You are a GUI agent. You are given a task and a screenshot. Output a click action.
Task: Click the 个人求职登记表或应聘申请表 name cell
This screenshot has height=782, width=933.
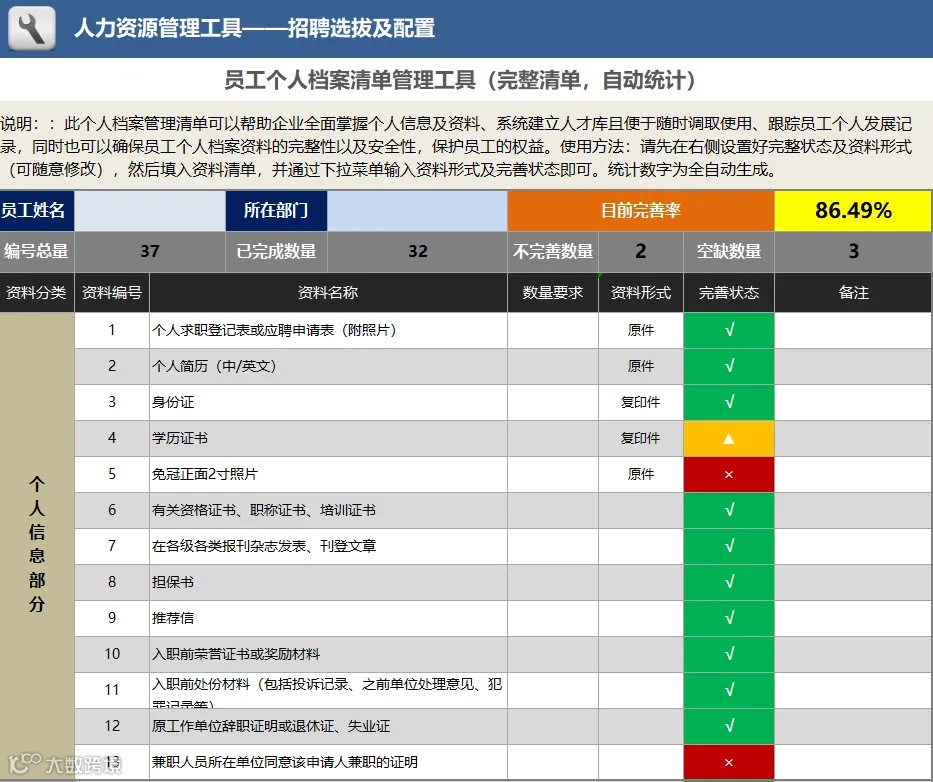pyautogui.click(x=328, y=330)
